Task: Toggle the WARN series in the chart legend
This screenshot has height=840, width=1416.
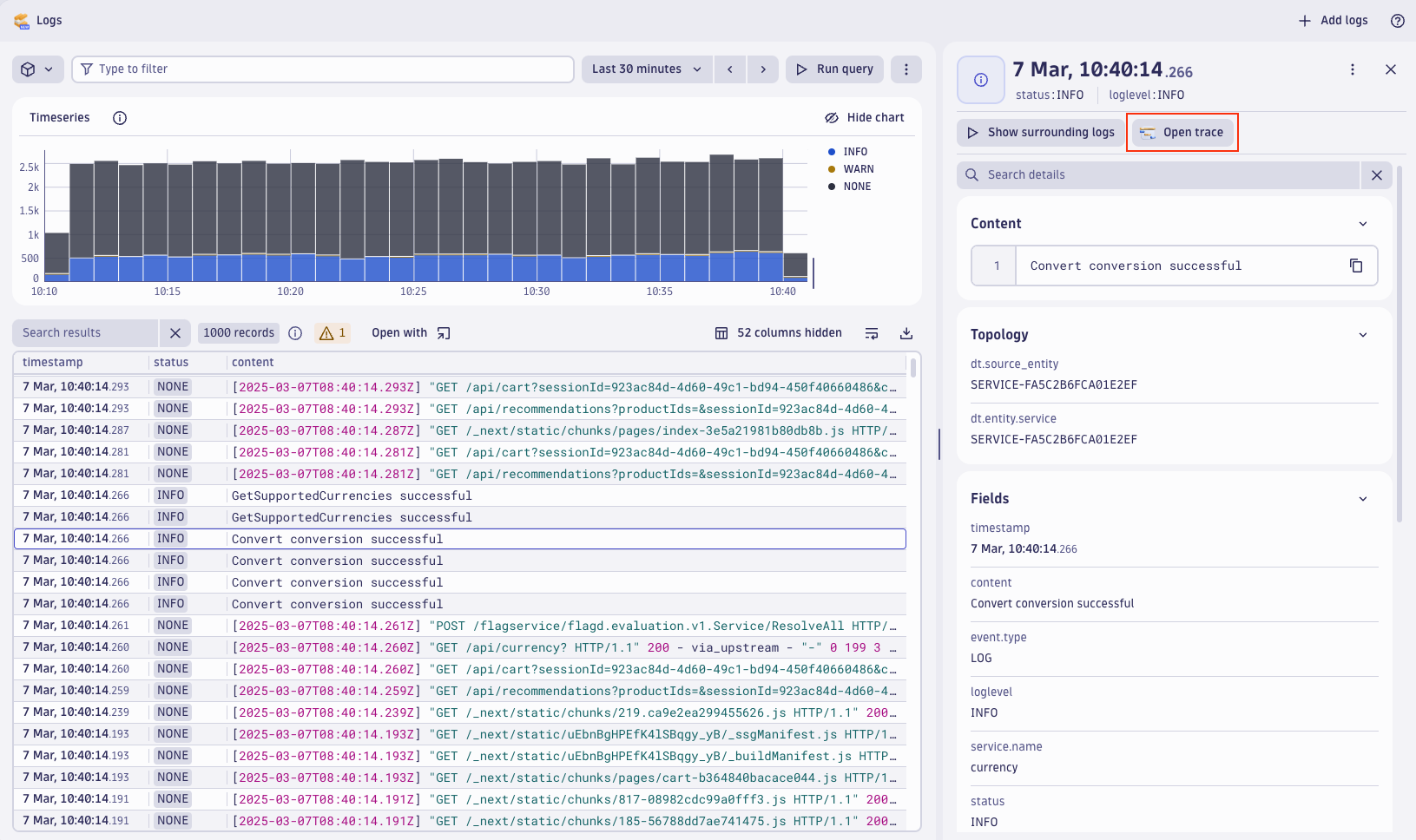Action: (851, 168)
